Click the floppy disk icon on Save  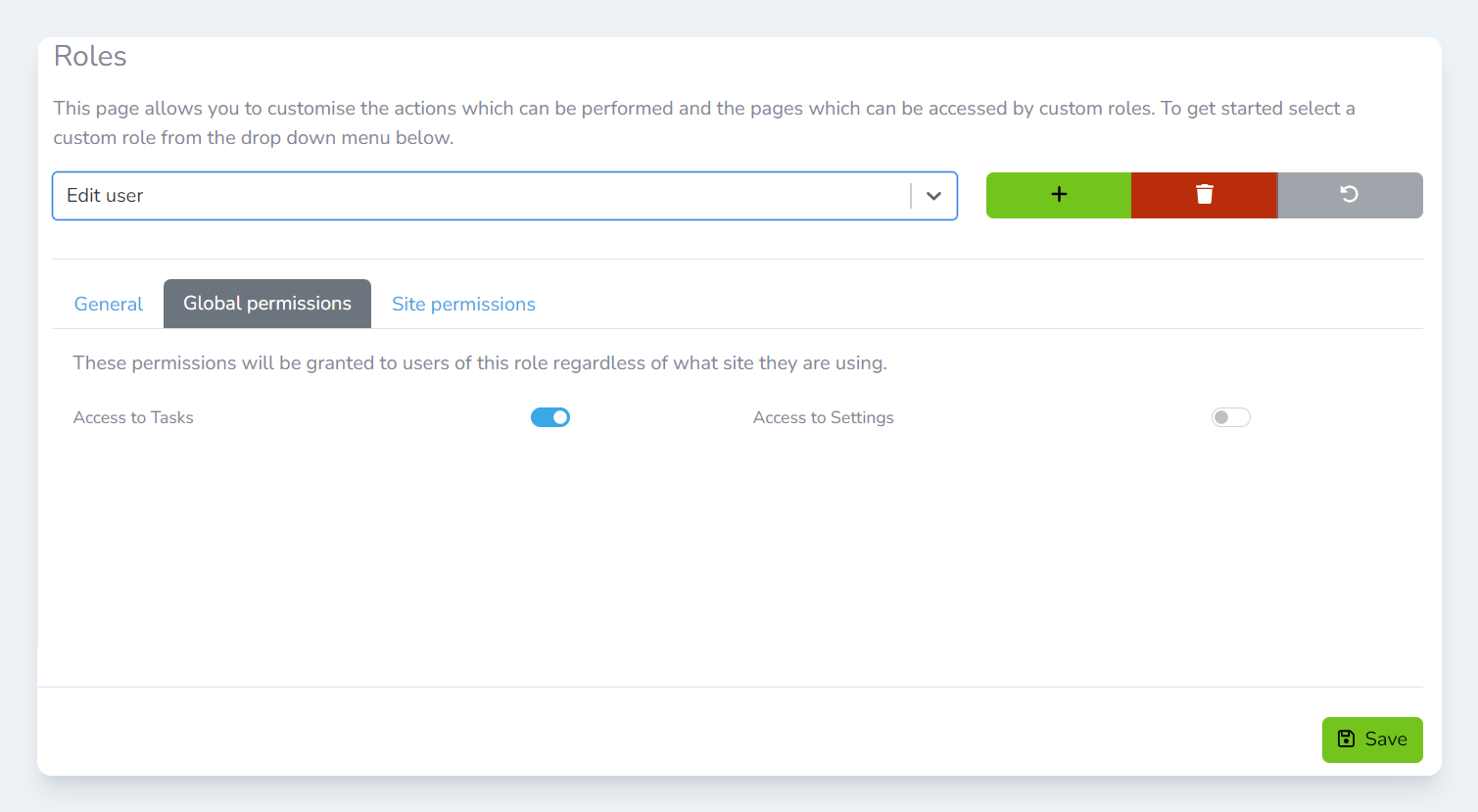coord(1347,740)
